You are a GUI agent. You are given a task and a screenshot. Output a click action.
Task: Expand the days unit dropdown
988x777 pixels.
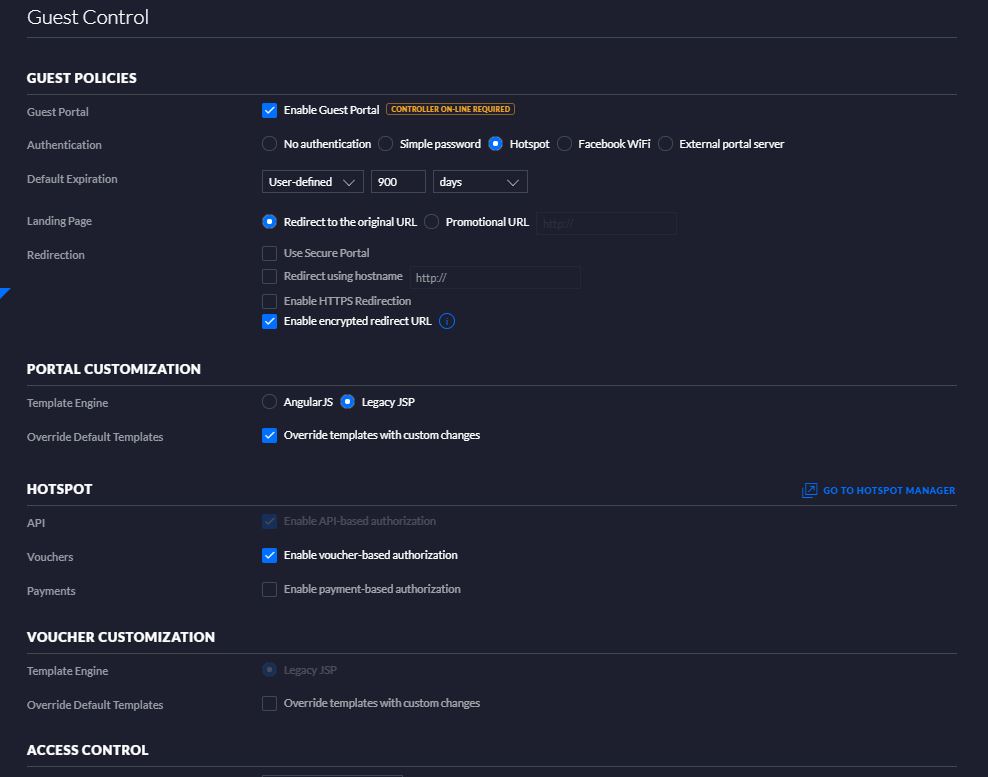[x=479, y=182]
